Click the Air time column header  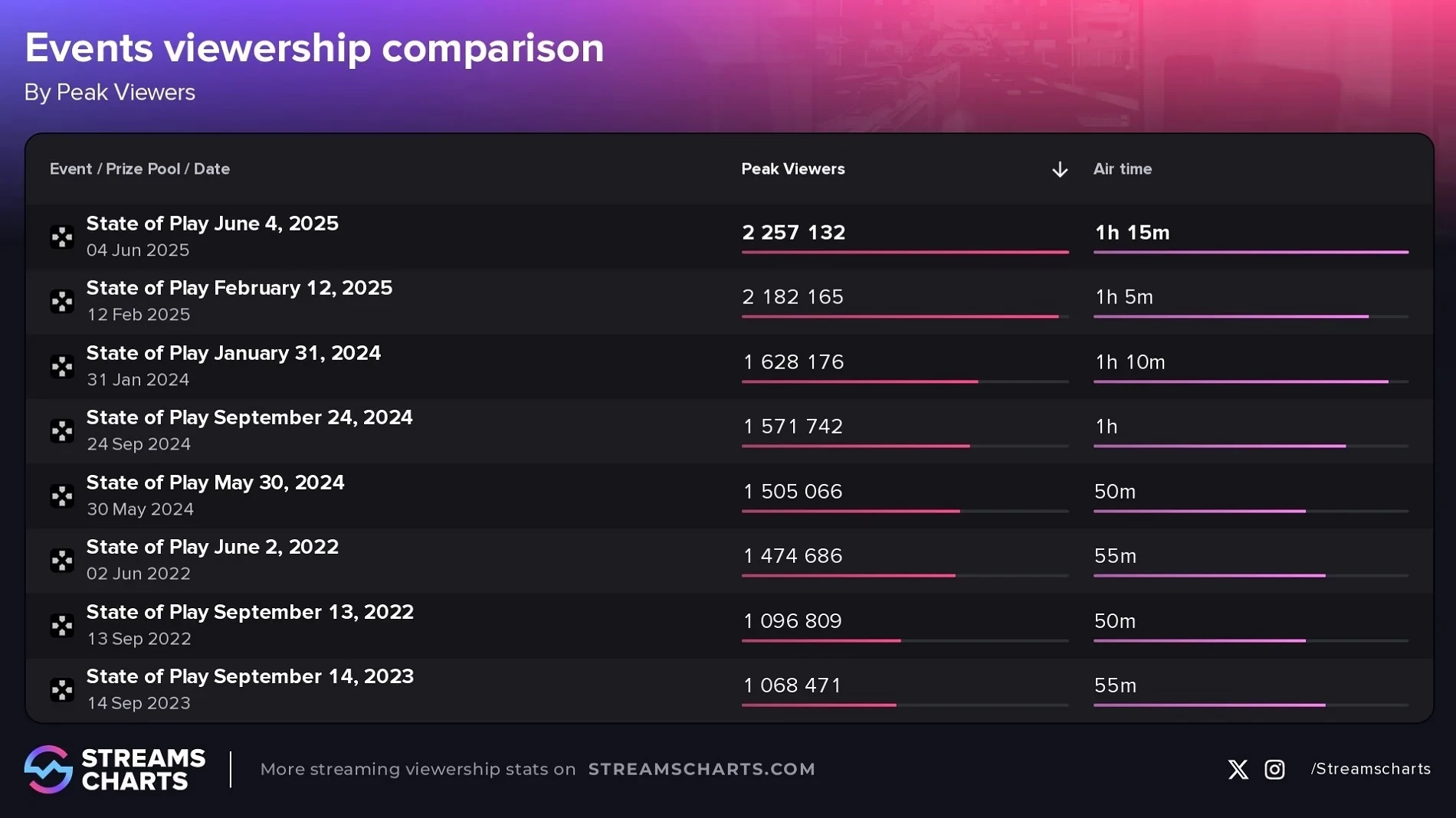1122,169
